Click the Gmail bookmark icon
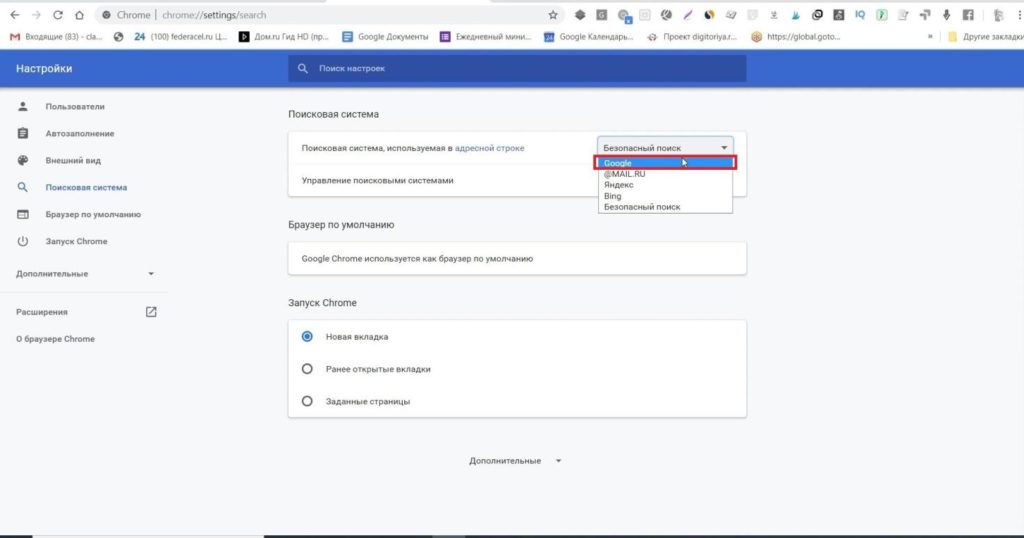The image size is (1024, 538). click(15, 37)
